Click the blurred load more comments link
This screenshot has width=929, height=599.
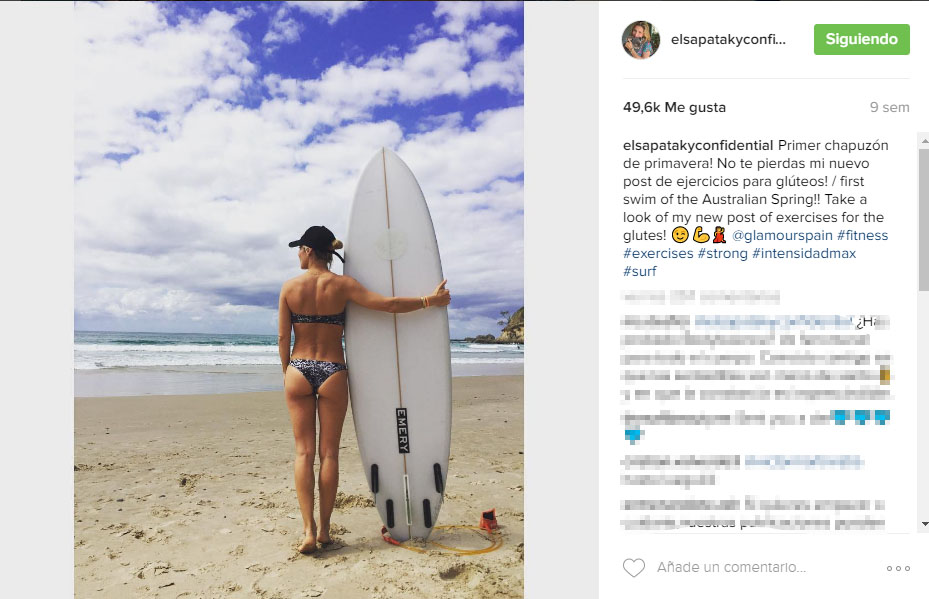[700, 296]
